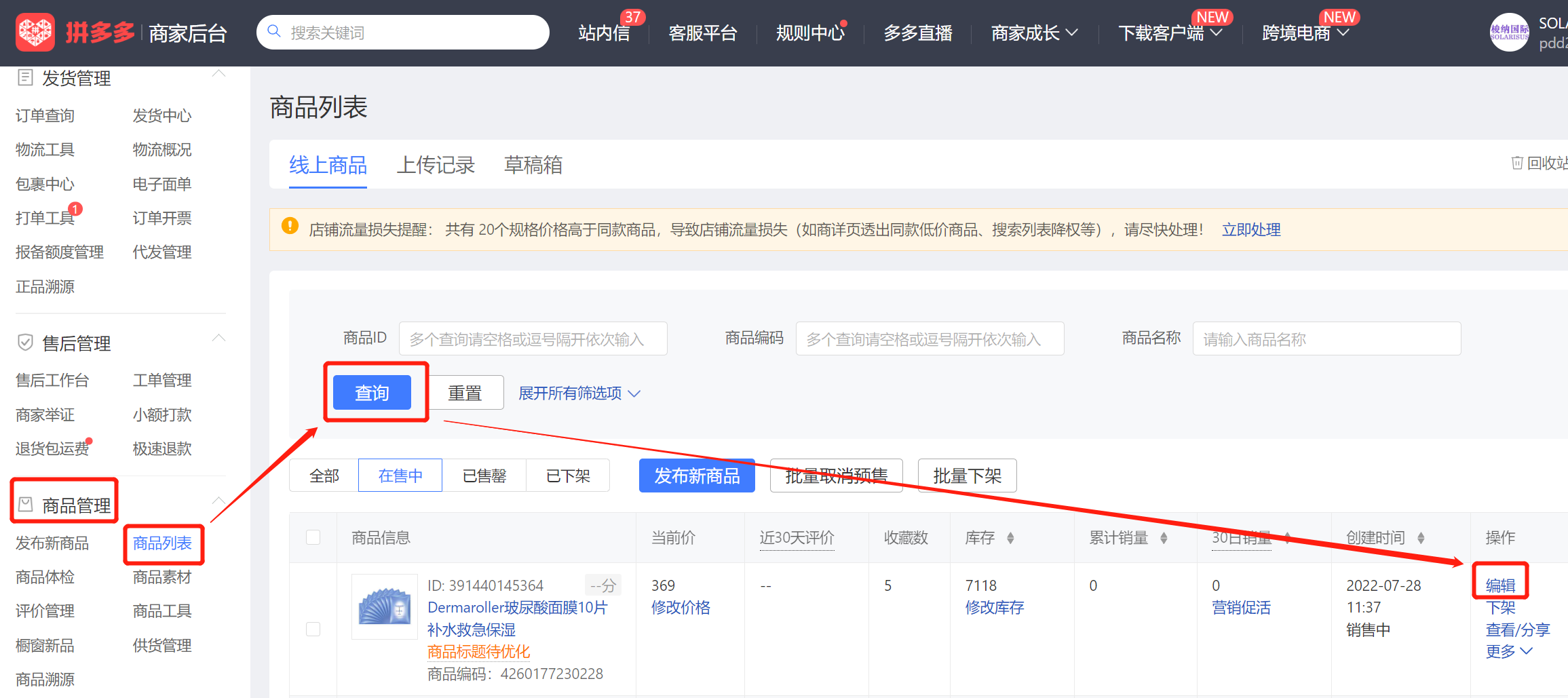
Task: Toggle the select-all header checkbox
Action: pyautogui.click(x=313, y=537)
